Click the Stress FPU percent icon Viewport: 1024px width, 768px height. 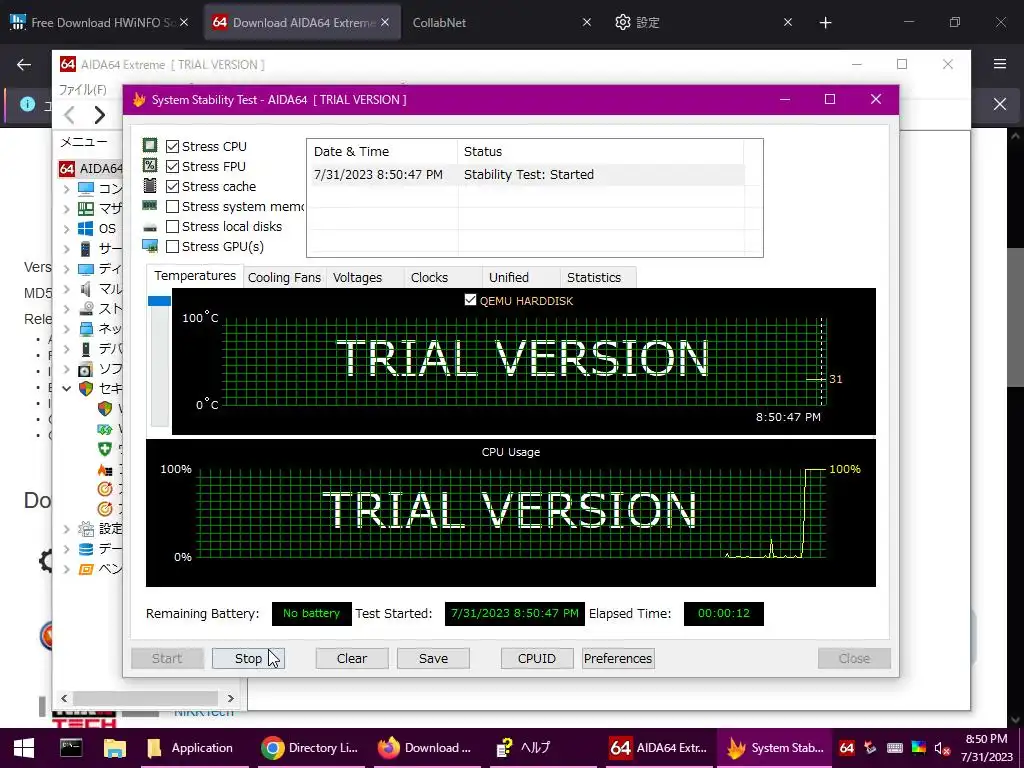150,165
